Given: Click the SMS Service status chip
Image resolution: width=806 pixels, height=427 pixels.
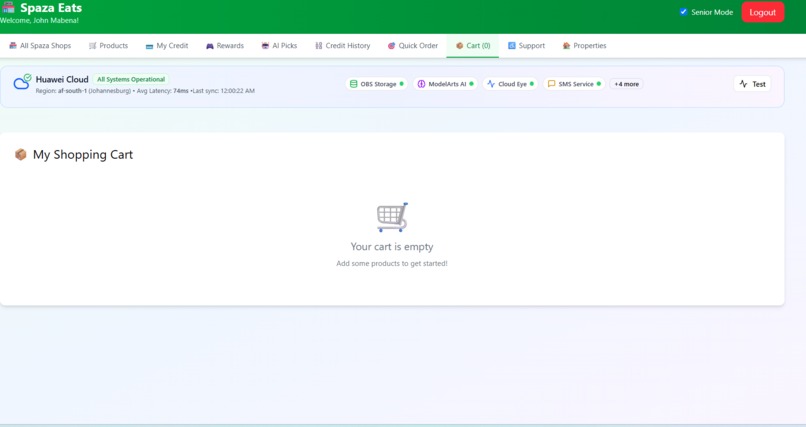Looking at the screenshot, I should tap(574, 84).
